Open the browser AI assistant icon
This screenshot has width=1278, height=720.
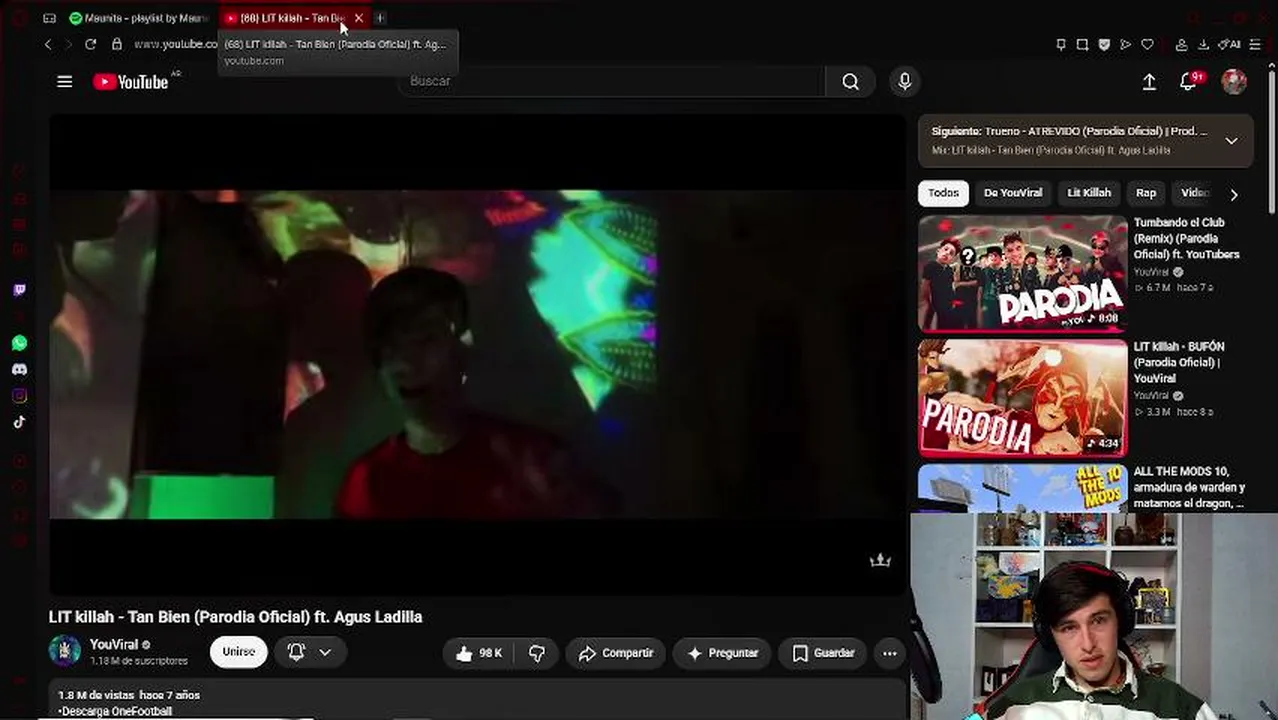(1229, 44)
